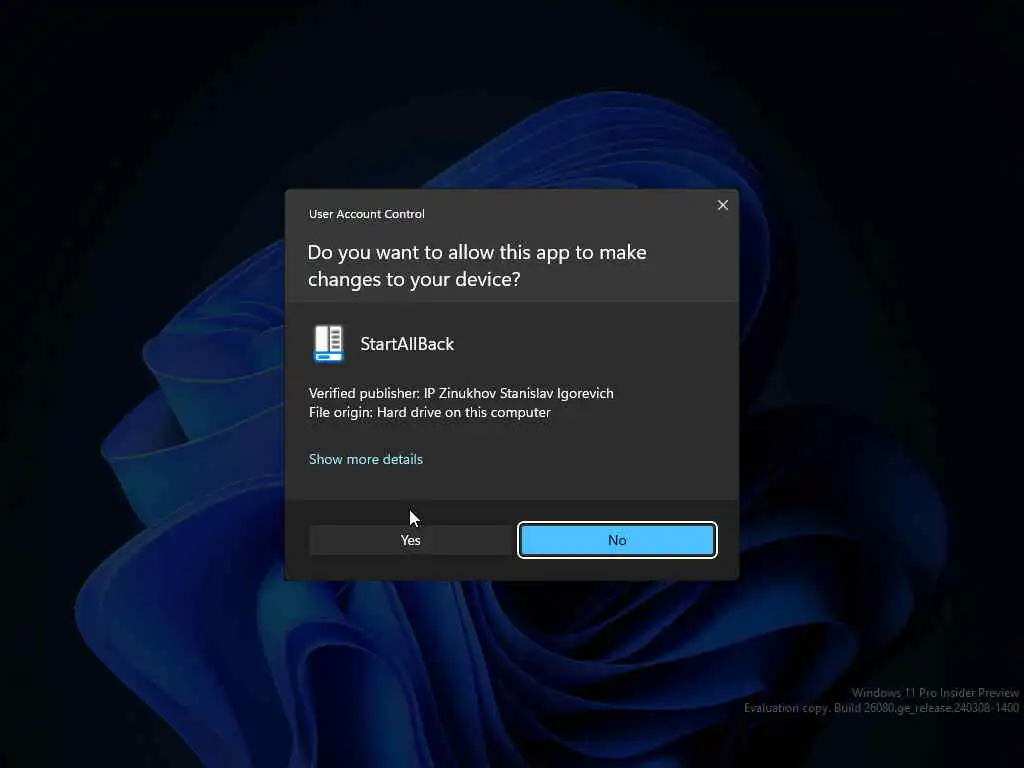This screenshot has width=1024, height=768.
Task: Select the StartAllBack program name text
Action: coord(407,344)
